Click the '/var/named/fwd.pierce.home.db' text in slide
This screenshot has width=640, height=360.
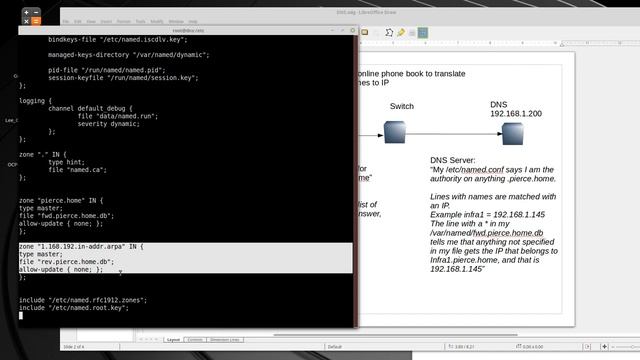click(x=486, y=233)
